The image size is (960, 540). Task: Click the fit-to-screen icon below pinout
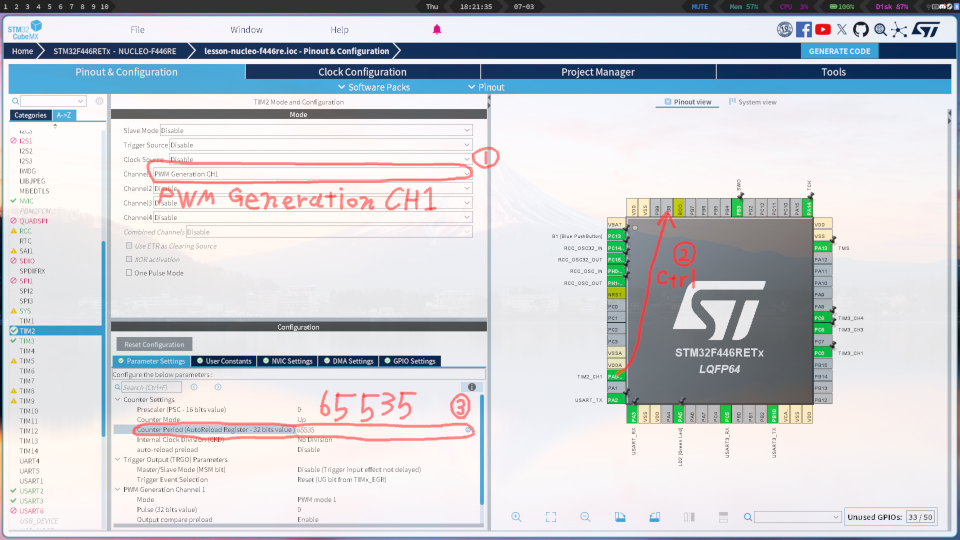click(x=551, y=517)
